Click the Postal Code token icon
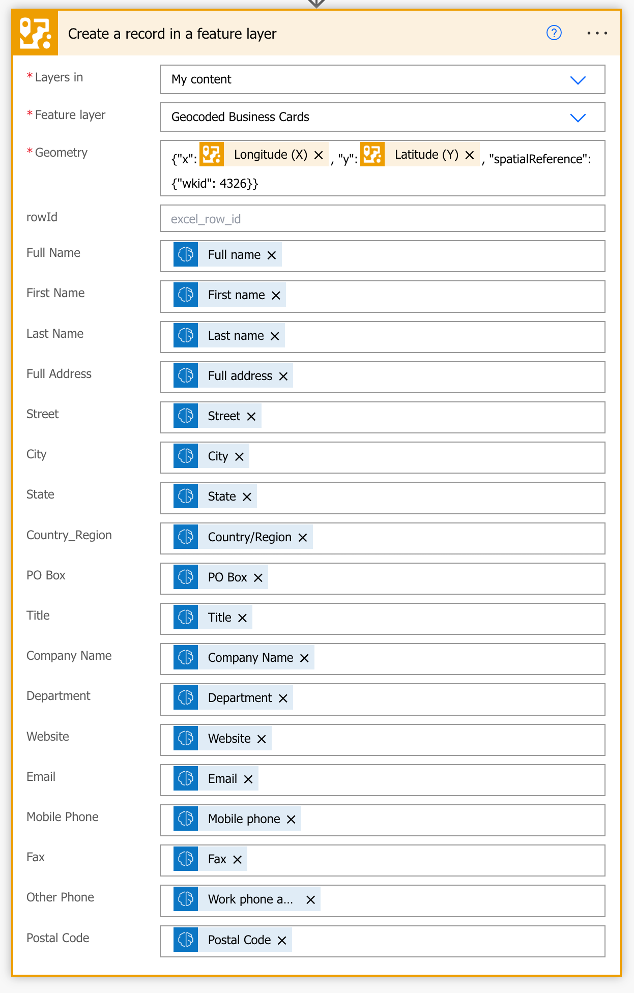Screen dimensions: 634x994 pos(186,940)
